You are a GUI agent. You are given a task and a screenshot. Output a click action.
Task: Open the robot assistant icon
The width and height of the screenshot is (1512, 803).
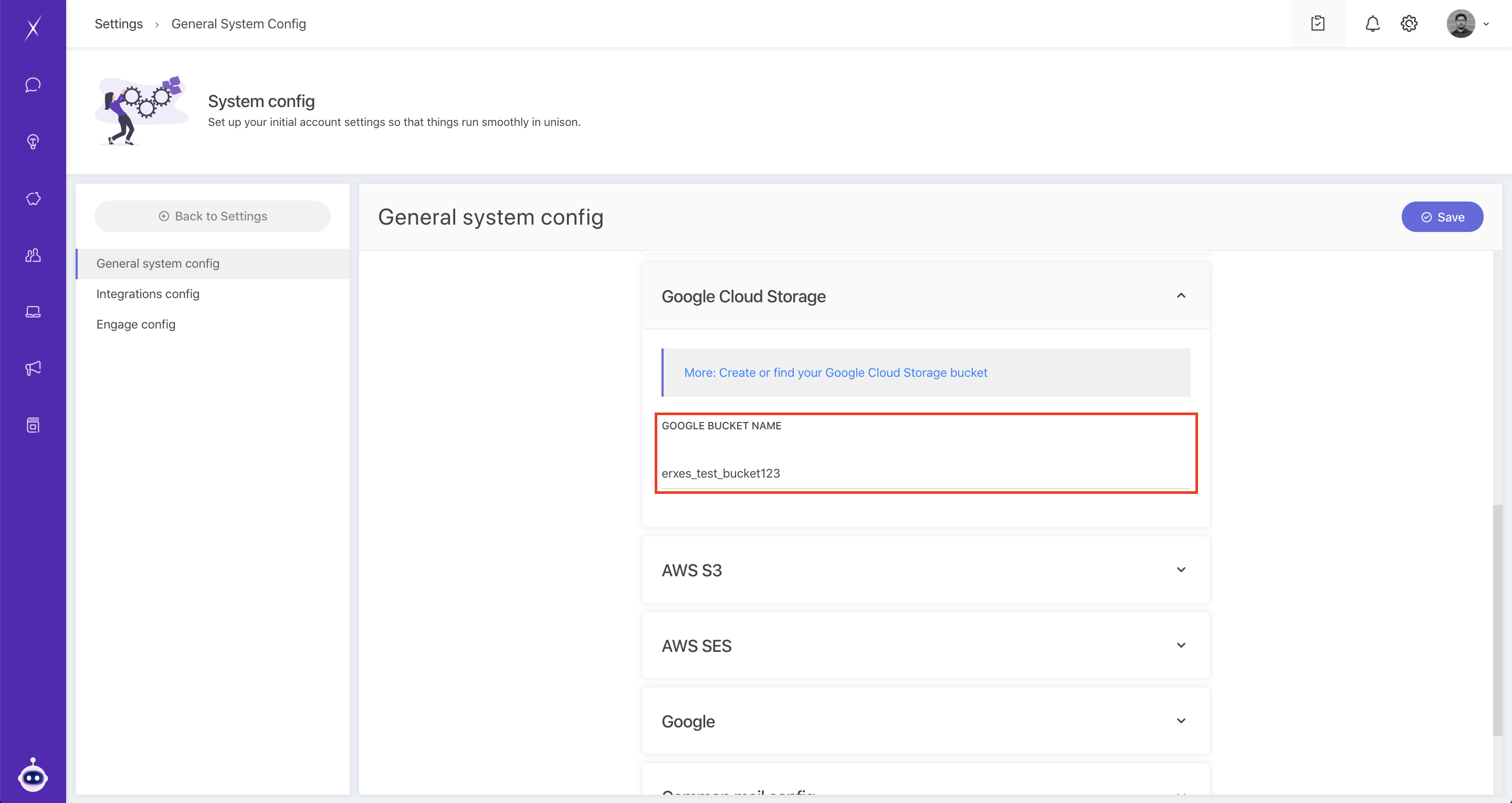(33, 776)
